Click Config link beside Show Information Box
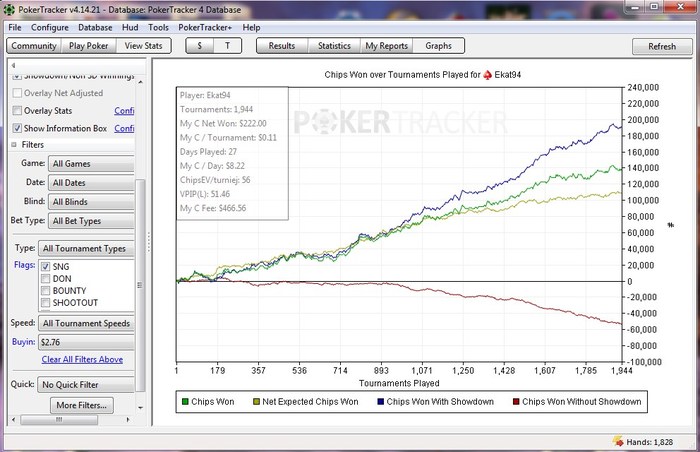The height and width of the screenshot is (452, 700). (124, 128)
